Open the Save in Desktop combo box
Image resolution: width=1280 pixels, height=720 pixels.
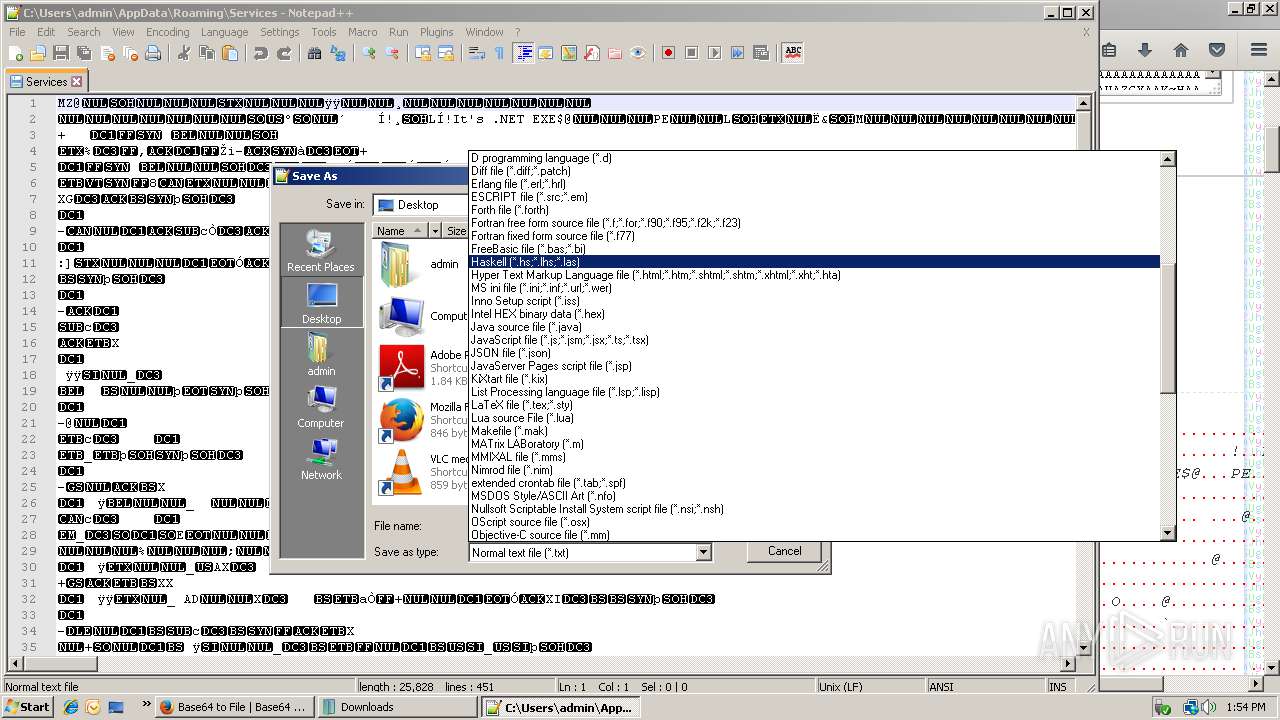pyautogui.click(x=421, y=205)
